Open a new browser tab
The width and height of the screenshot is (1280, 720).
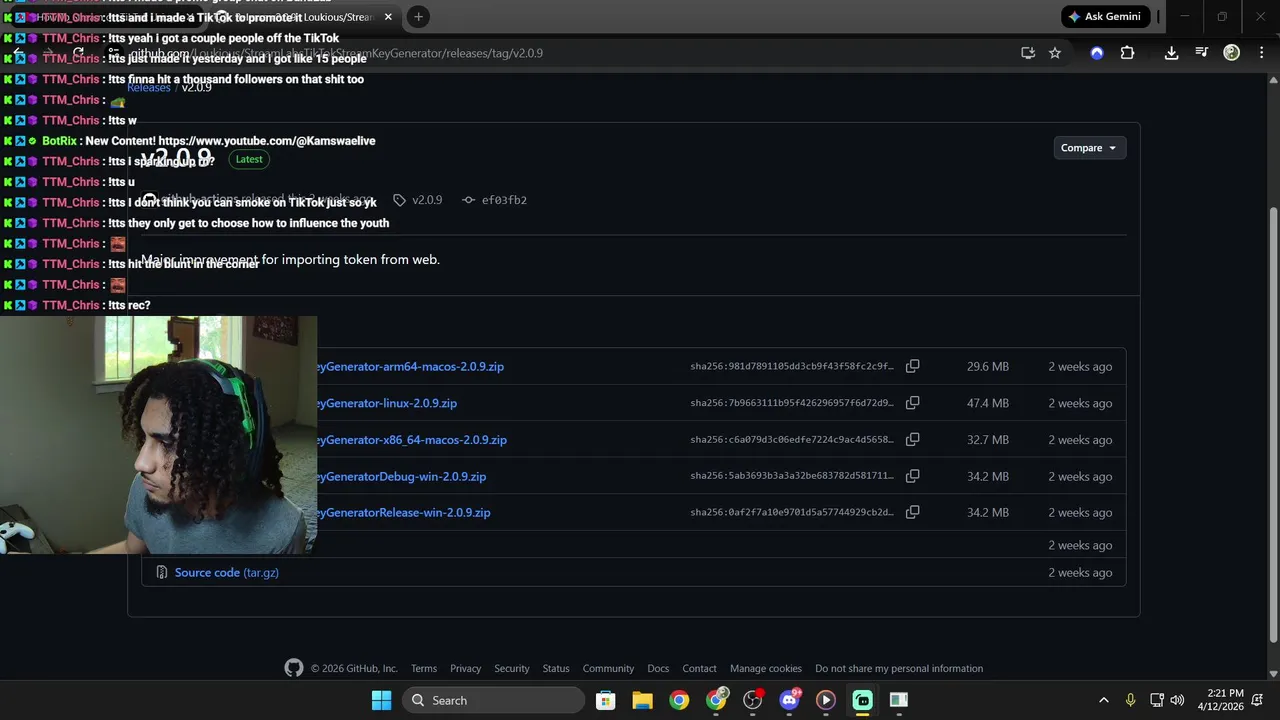[x=418, y=16]
